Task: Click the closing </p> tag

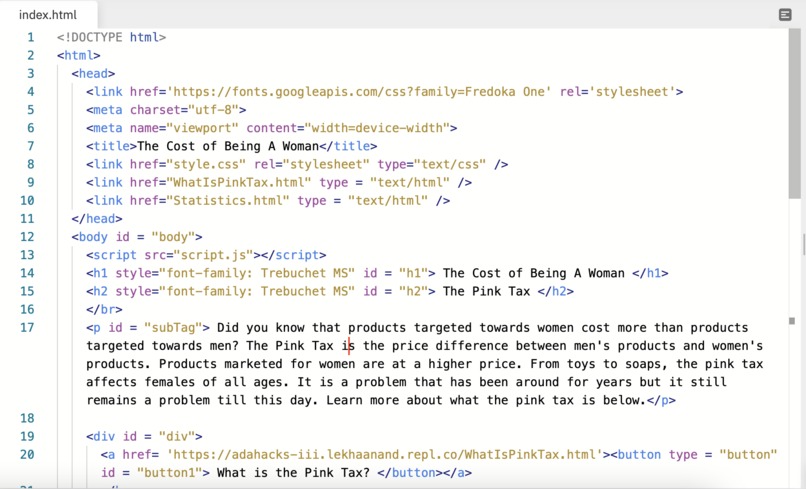Action: [661, 400]
